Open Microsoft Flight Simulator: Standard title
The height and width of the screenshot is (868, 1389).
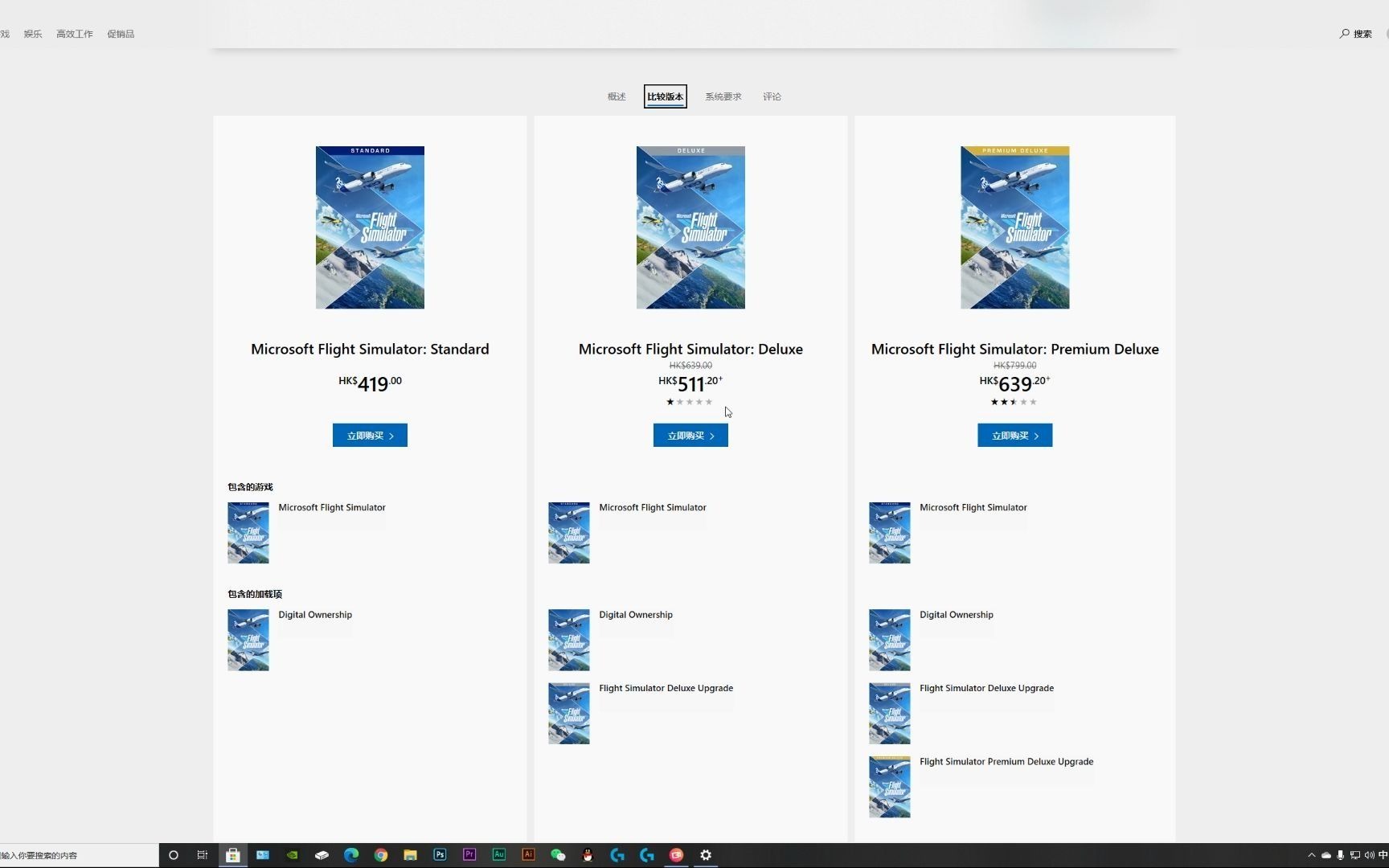point(370,349)
